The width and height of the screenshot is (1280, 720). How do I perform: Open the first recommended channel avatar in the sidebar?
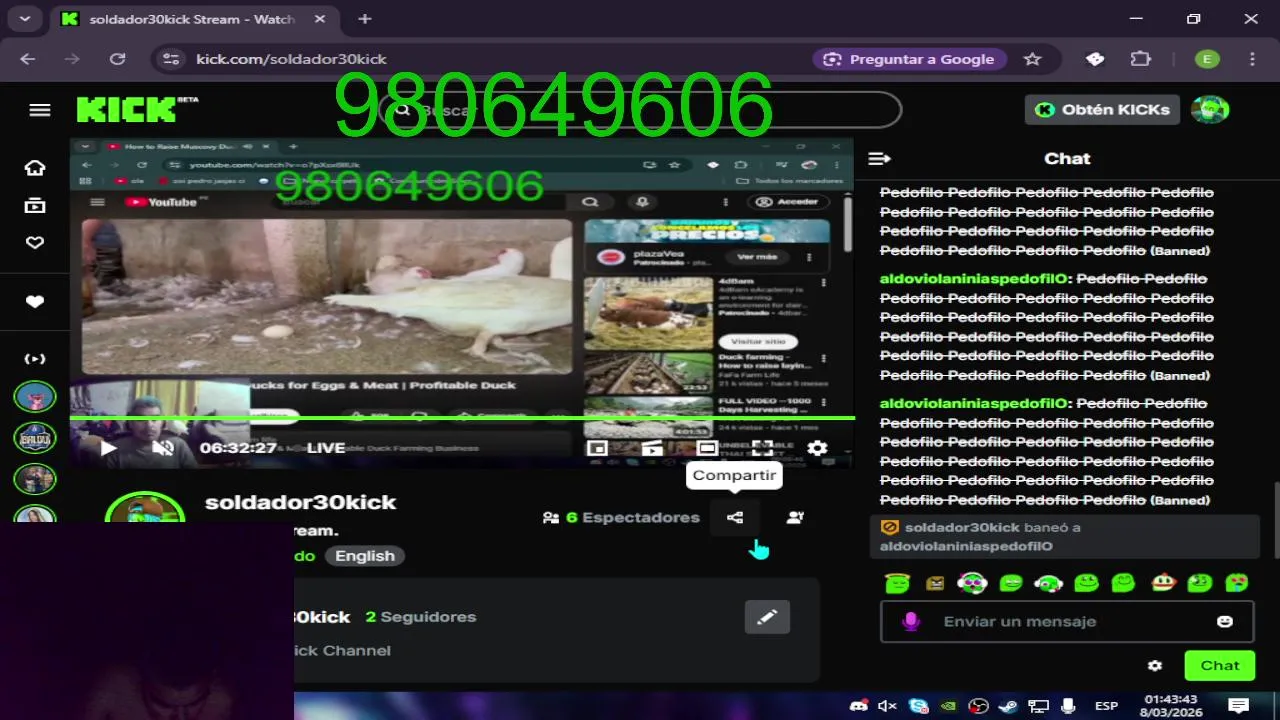tap(35, 397)
